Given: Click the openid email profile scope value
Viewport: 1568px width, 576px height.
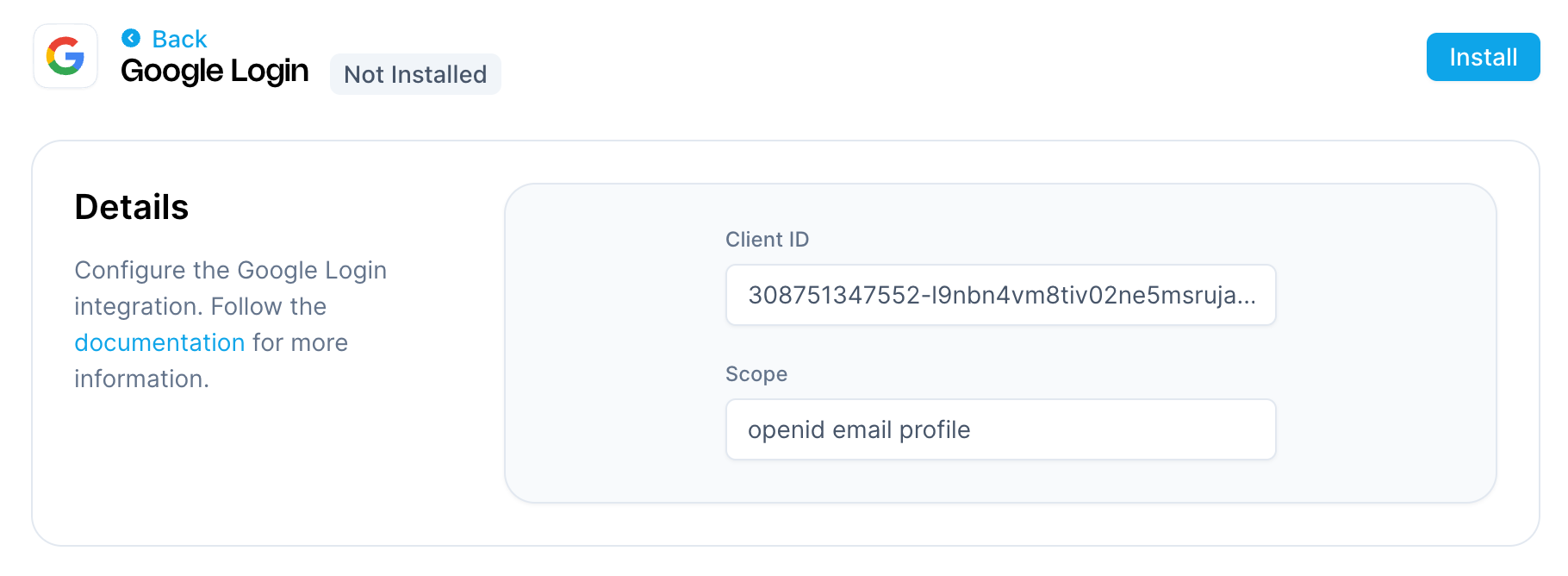Looking at the screenshot, I should tap(860, 429).
